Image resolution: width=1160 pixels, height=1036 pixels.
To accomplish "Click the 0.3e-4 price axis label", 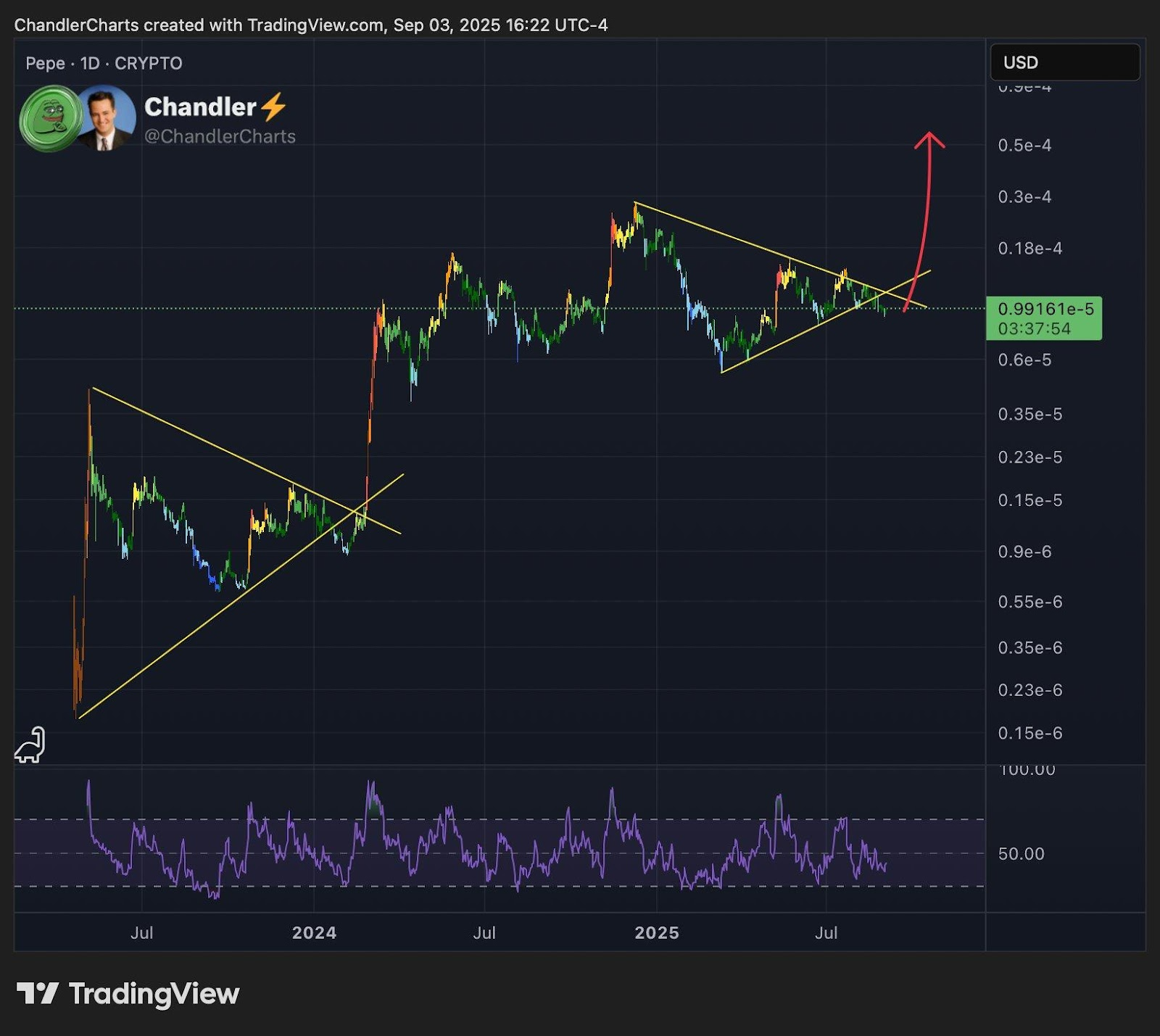I will click(1024, 196).
